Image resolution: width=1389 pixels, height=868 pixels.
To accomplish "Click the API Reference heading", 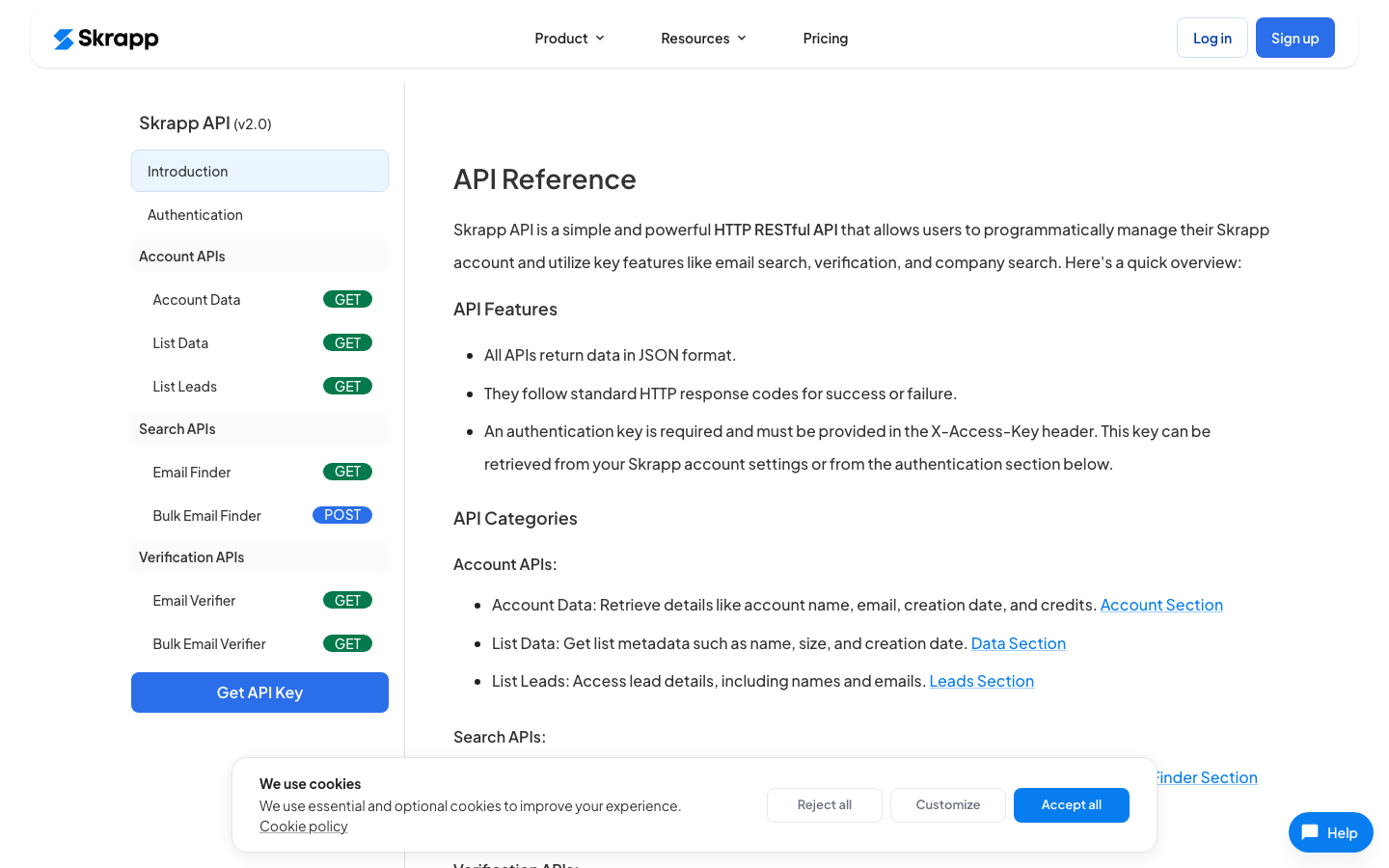I will [x=545, y=179].
